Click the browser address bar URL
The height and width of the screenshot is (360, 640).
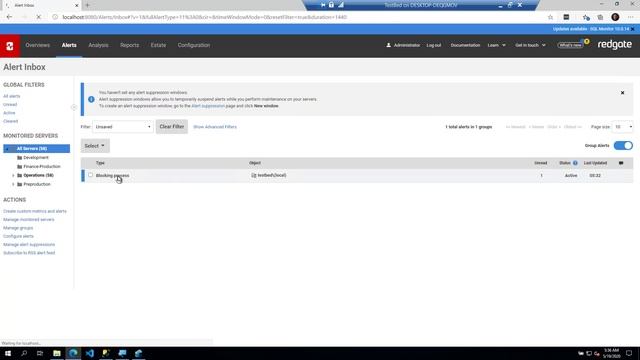[x=204, y=17]
